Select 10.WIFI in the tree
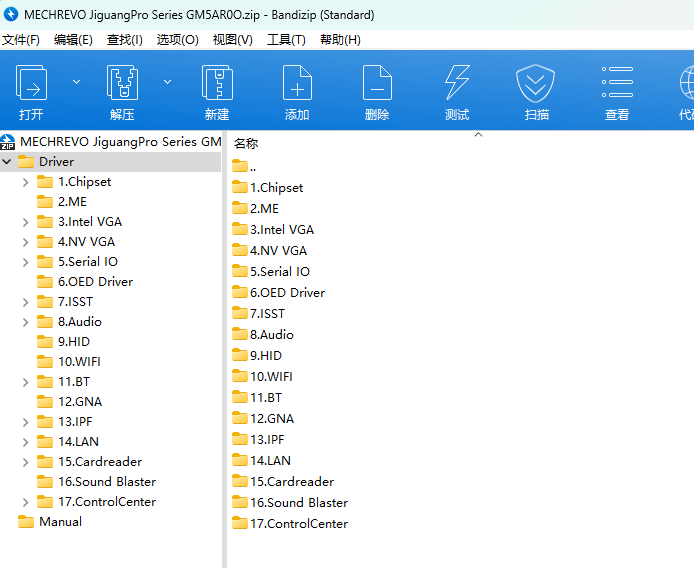The width and height of the screenshot is (694, 568). coord(69,362)
